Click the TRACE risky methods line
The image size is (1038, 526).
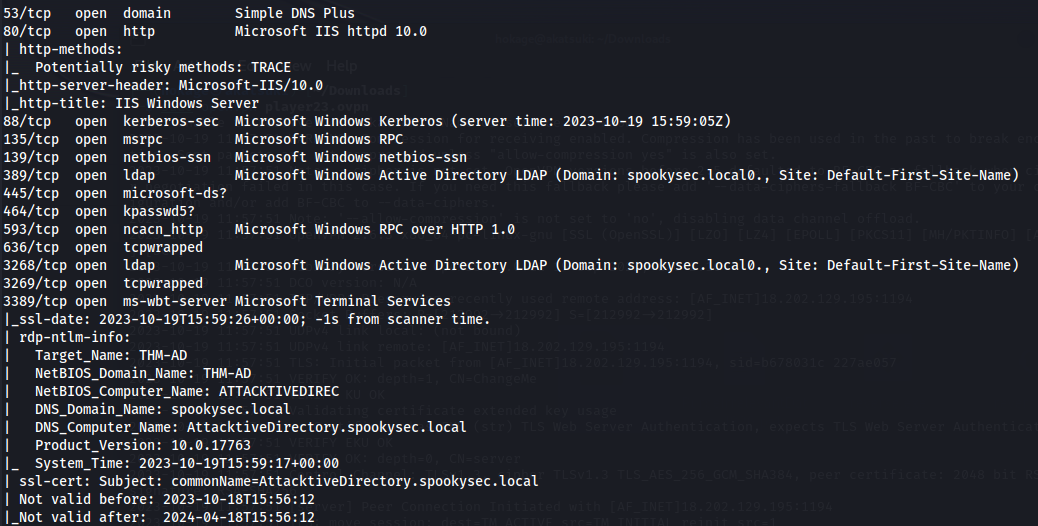point(147,67)
